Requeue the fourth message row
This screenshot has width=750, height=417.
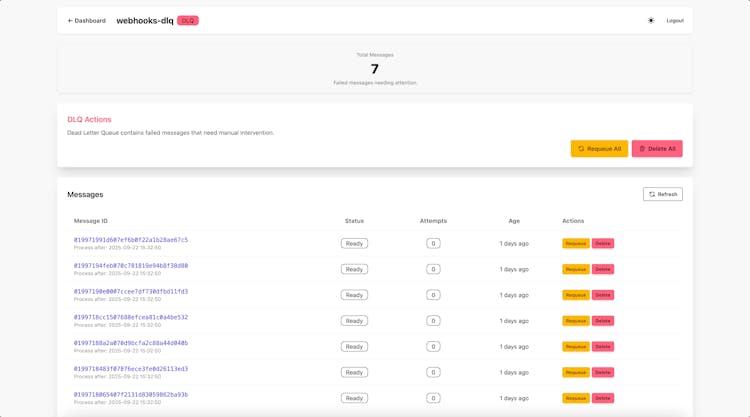coord(576,321)
